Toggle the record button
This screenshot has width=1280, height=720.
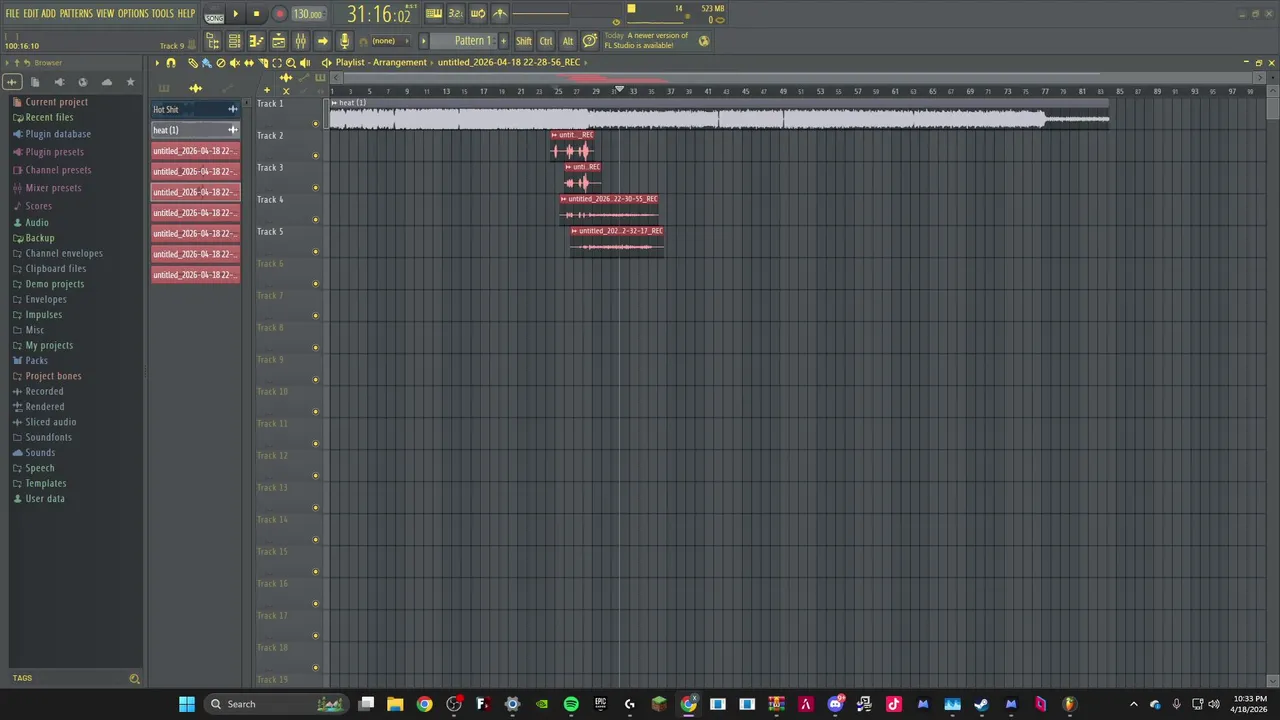click(x=280, y=14)
